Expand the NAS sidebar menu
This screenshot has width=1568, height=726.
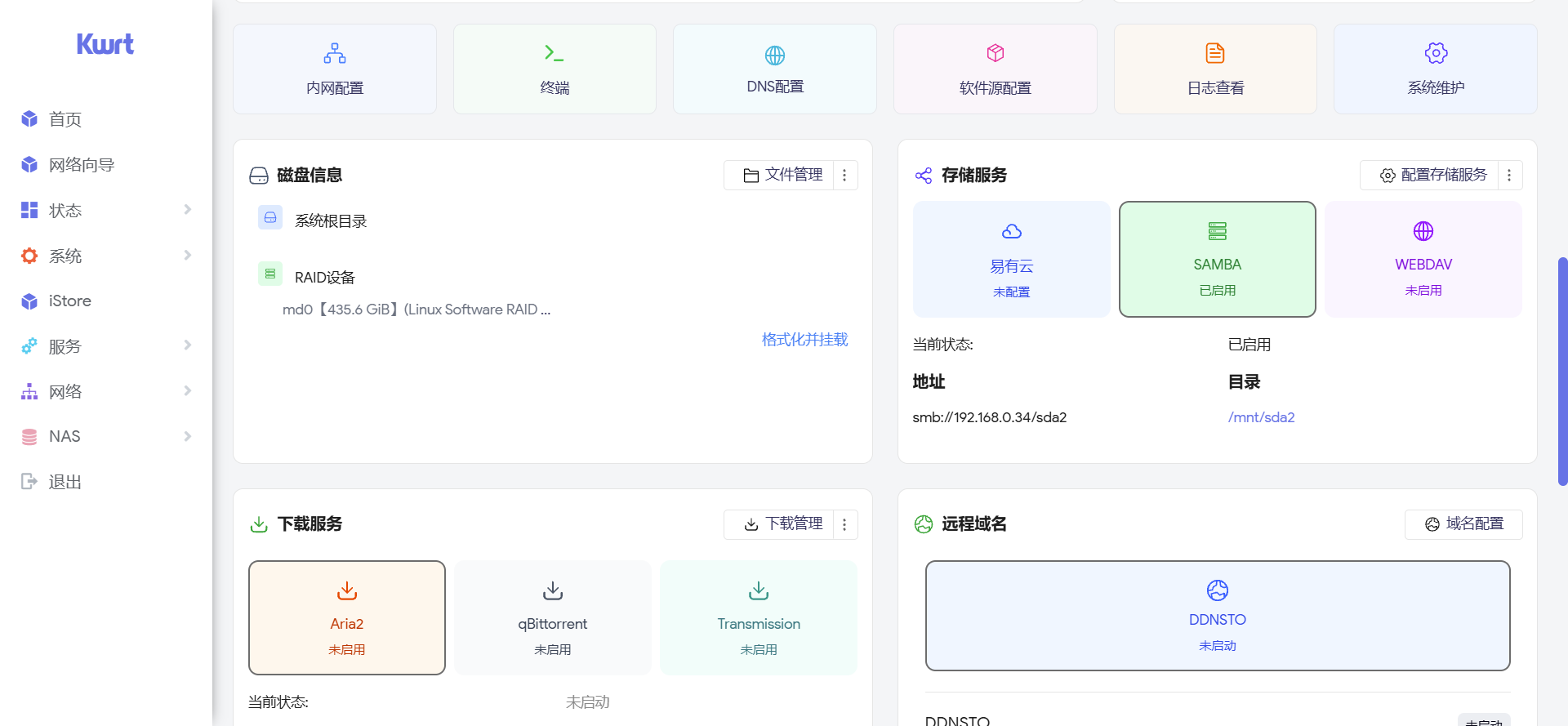(106, 437)
